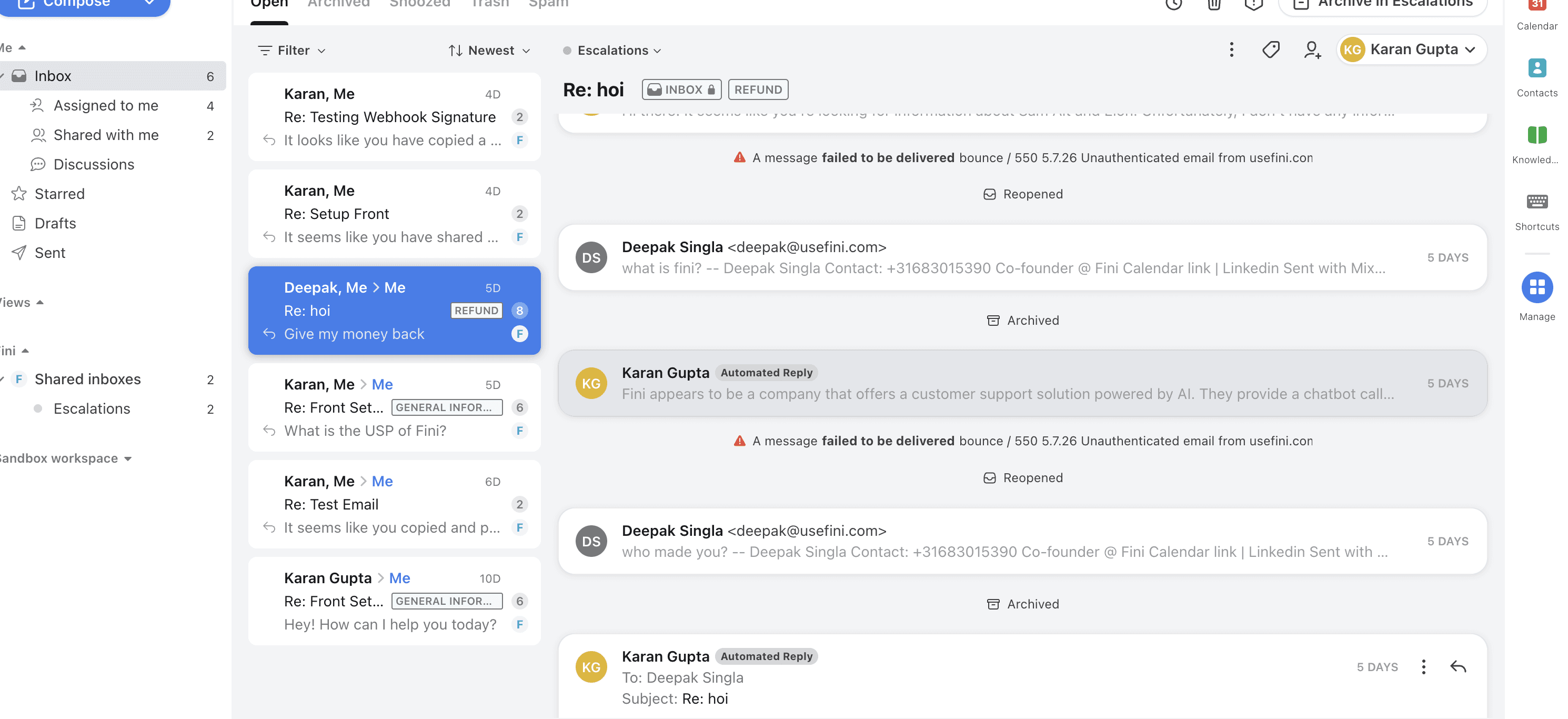
Task: Click the REFUND tag in selected conversation card
Action: coord(477,311)
